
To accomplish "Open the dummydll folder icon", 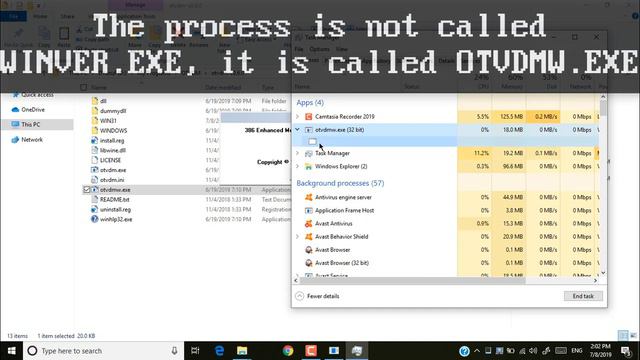I will click(95, 111).
